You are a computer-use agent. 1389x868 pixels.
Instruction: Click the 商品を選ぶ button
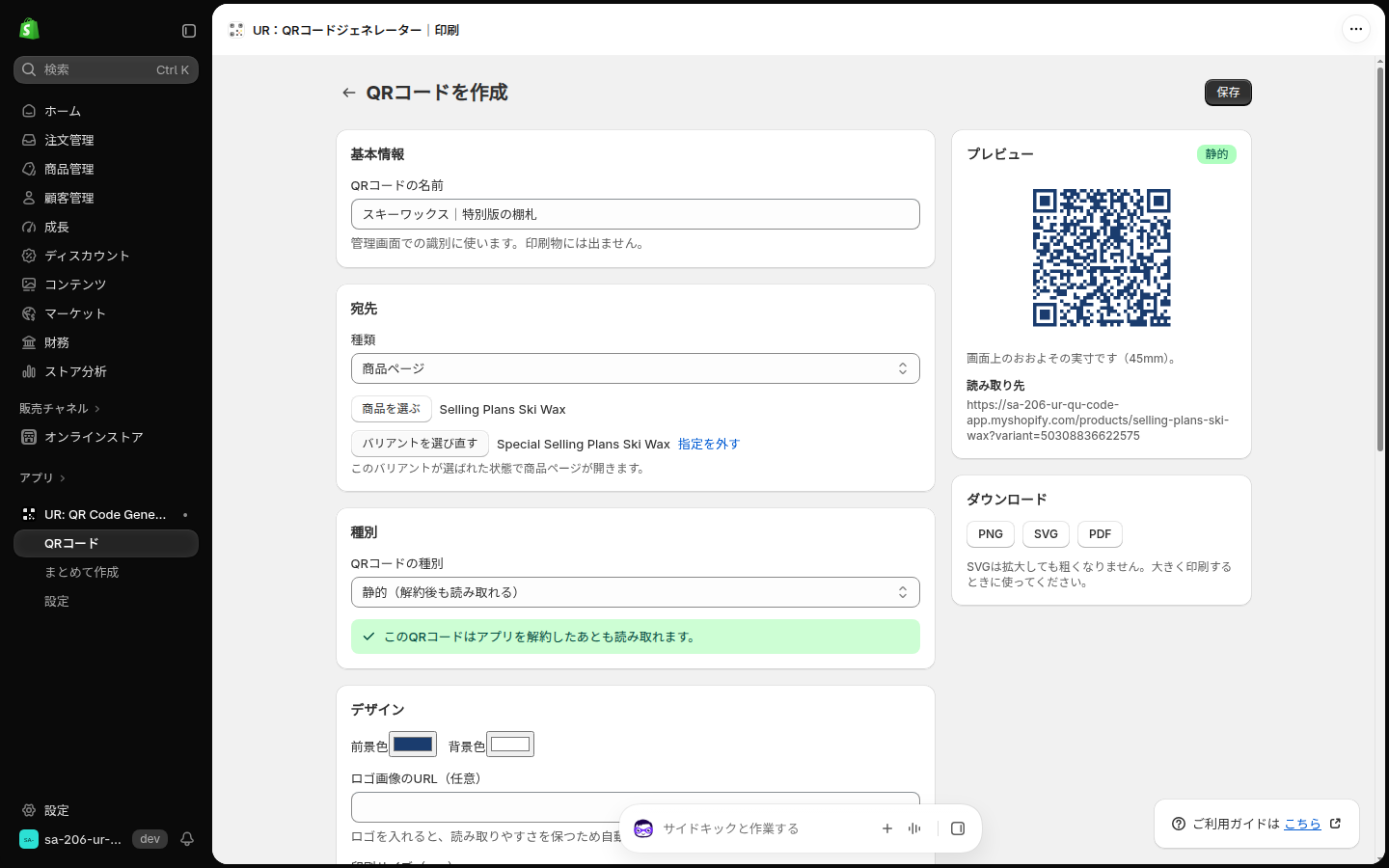pos(391,409)
